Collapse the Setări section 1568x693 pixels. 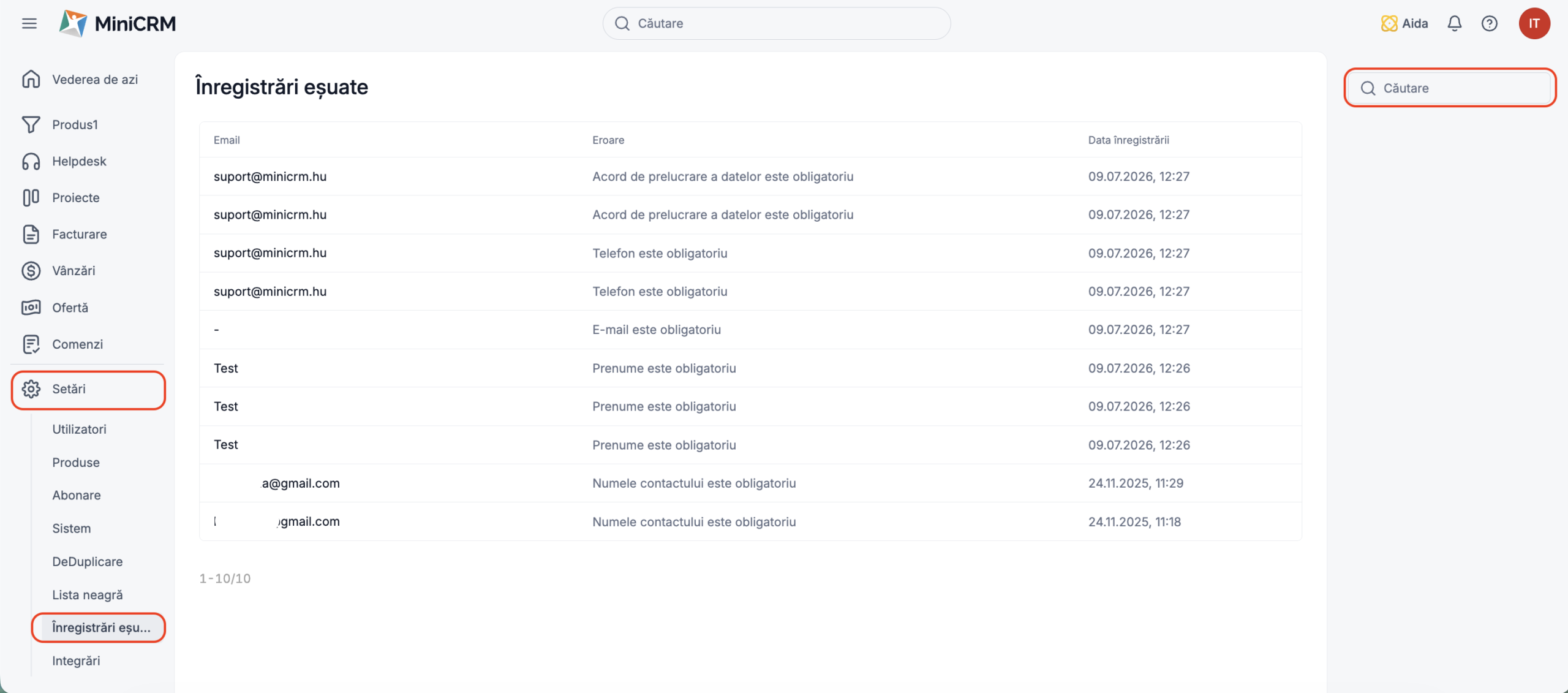pos(88,390)
